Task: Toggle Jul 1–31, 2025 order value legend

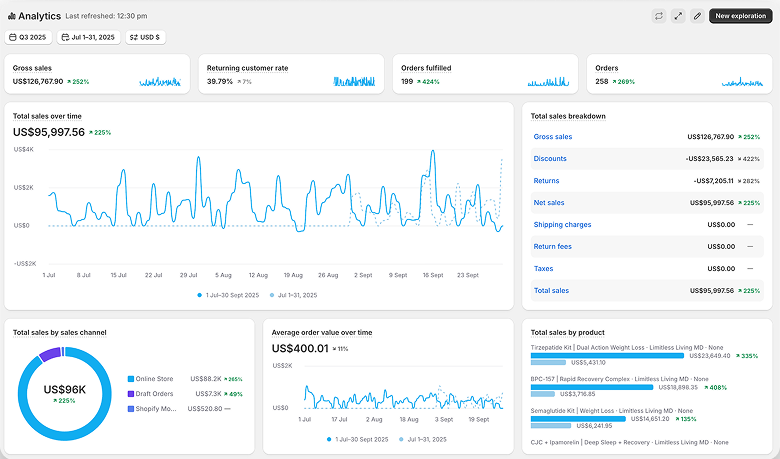Action: point(423,439)
